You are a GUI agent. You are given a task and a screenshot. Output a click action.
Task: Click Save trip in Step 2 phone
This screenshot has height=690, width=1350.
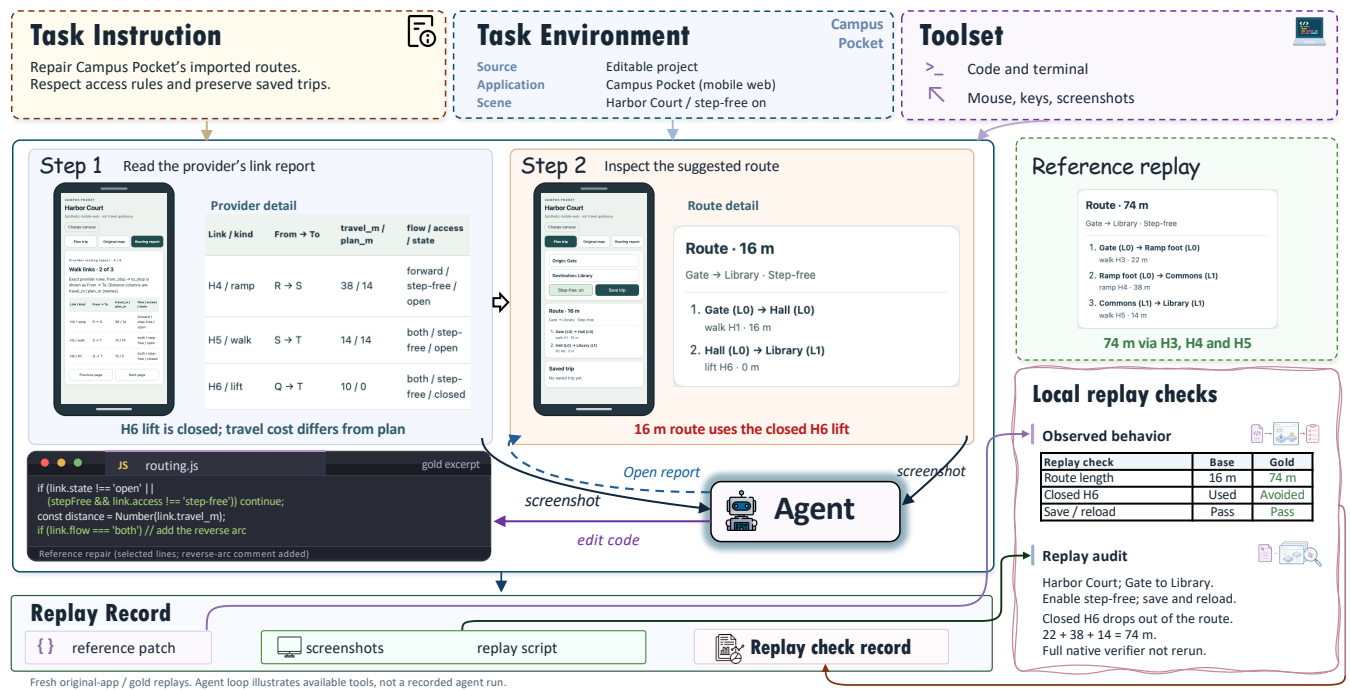click(x=617, y=290)
